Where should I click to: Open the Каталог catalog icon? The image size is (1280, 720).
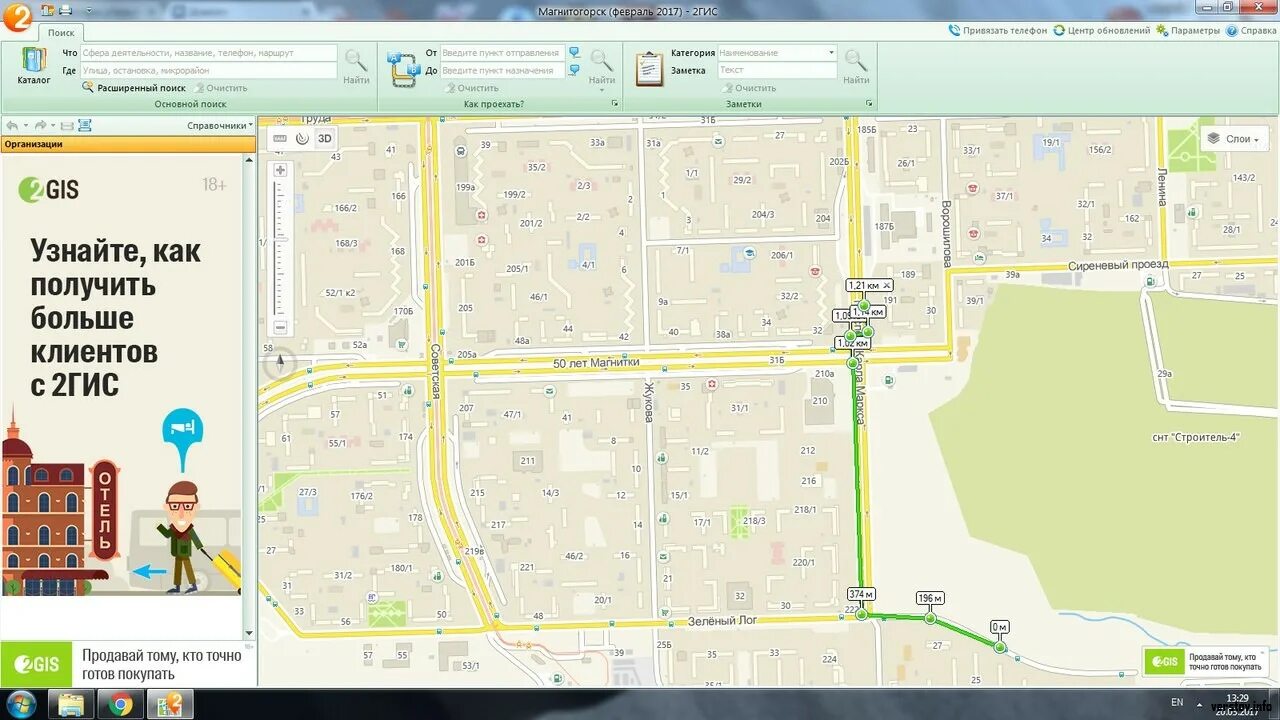click(33, 66)
